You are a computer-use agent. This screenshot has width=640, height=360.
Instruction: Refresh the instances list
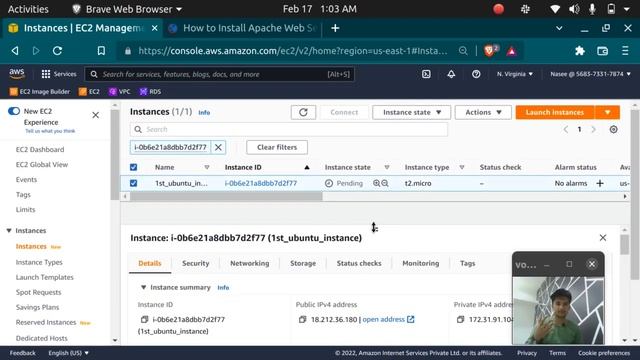pyautogui.click(x=303, y=112)
